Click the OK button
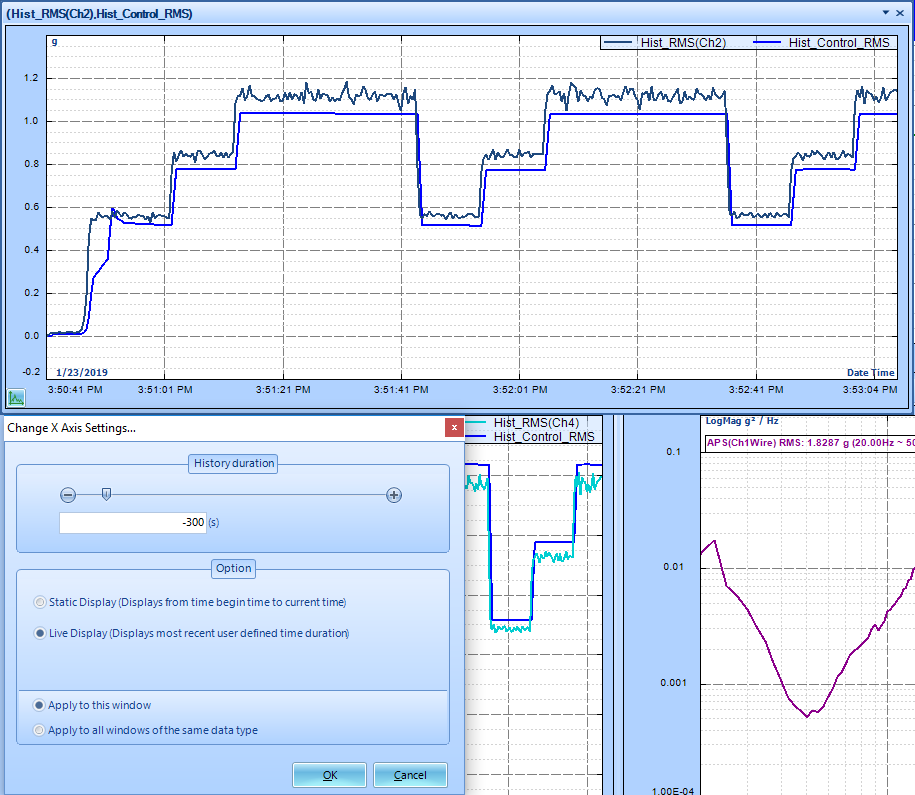The image size is (915, 795). (x=330, y=775)
